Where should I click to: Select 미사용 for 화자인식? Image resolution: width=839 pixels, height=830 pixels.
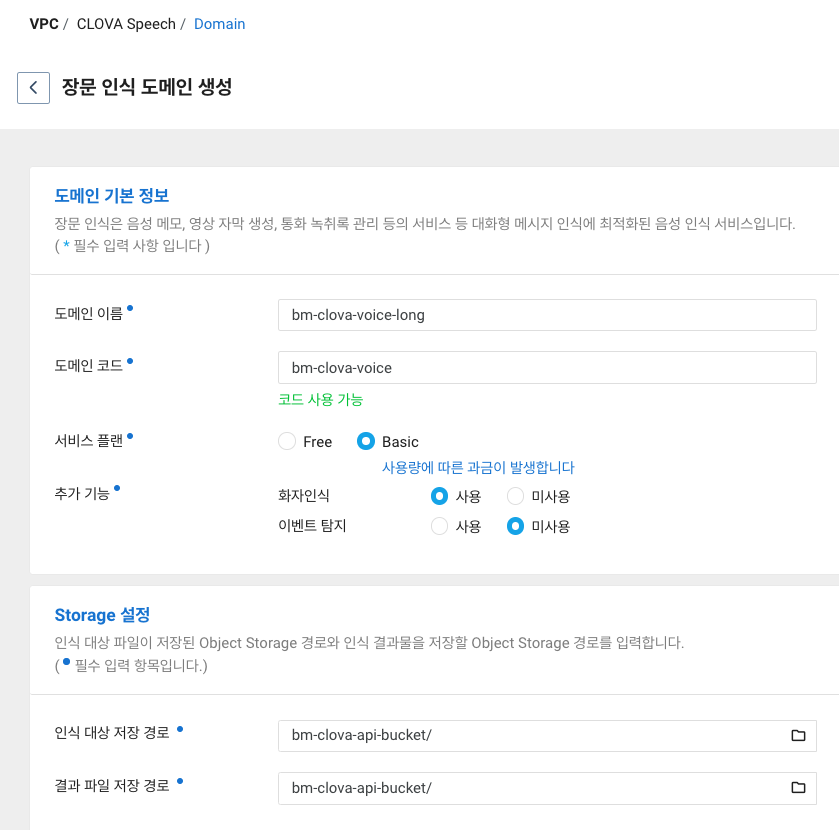514,495
